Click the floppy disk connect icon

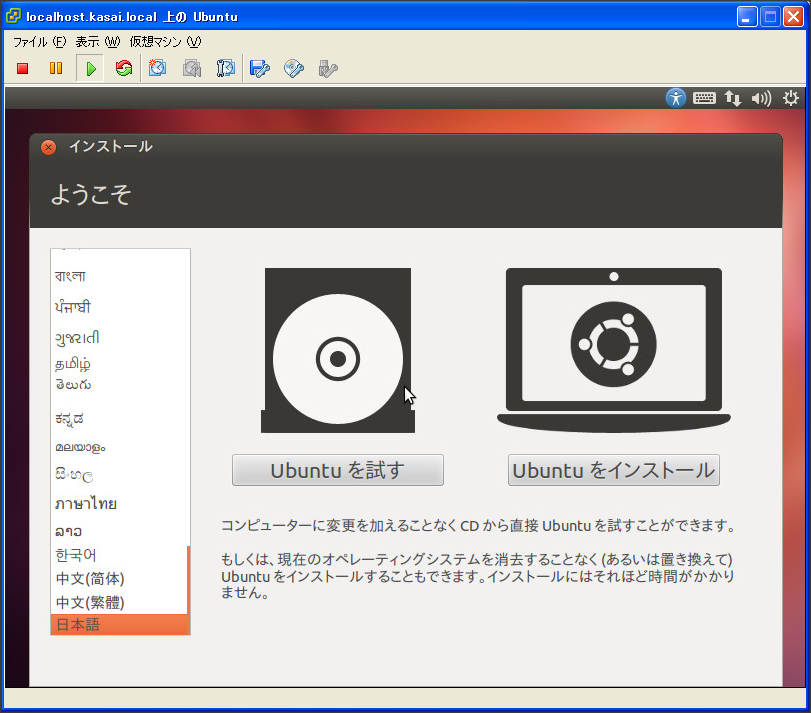point(260,68)
